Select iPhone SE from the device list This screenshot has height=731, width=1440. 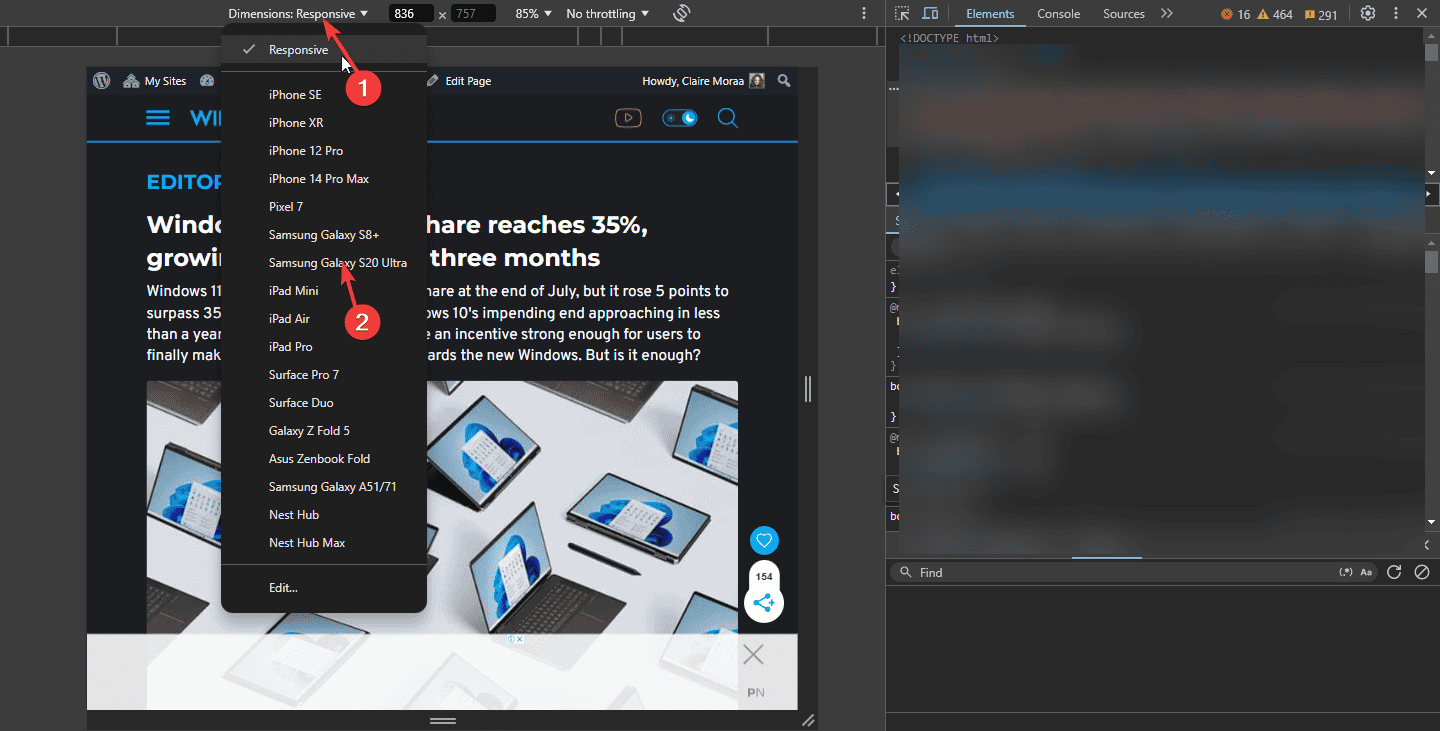coord(324,95)
